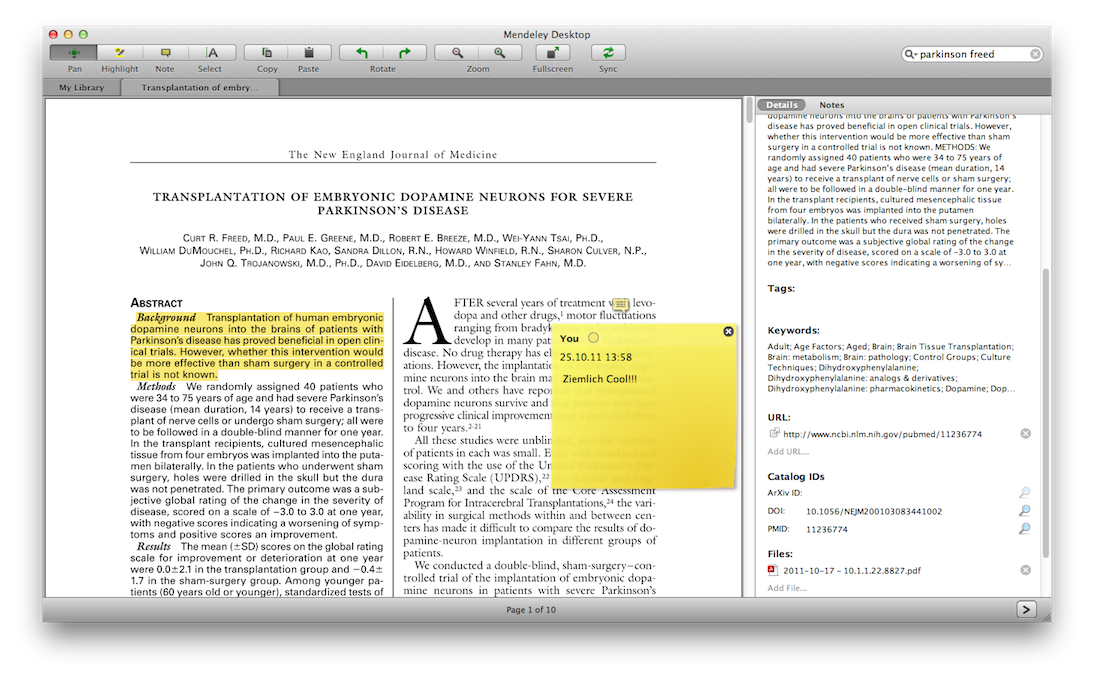
Task: Choose the Note tool
Action: click(x=165, y=52)
